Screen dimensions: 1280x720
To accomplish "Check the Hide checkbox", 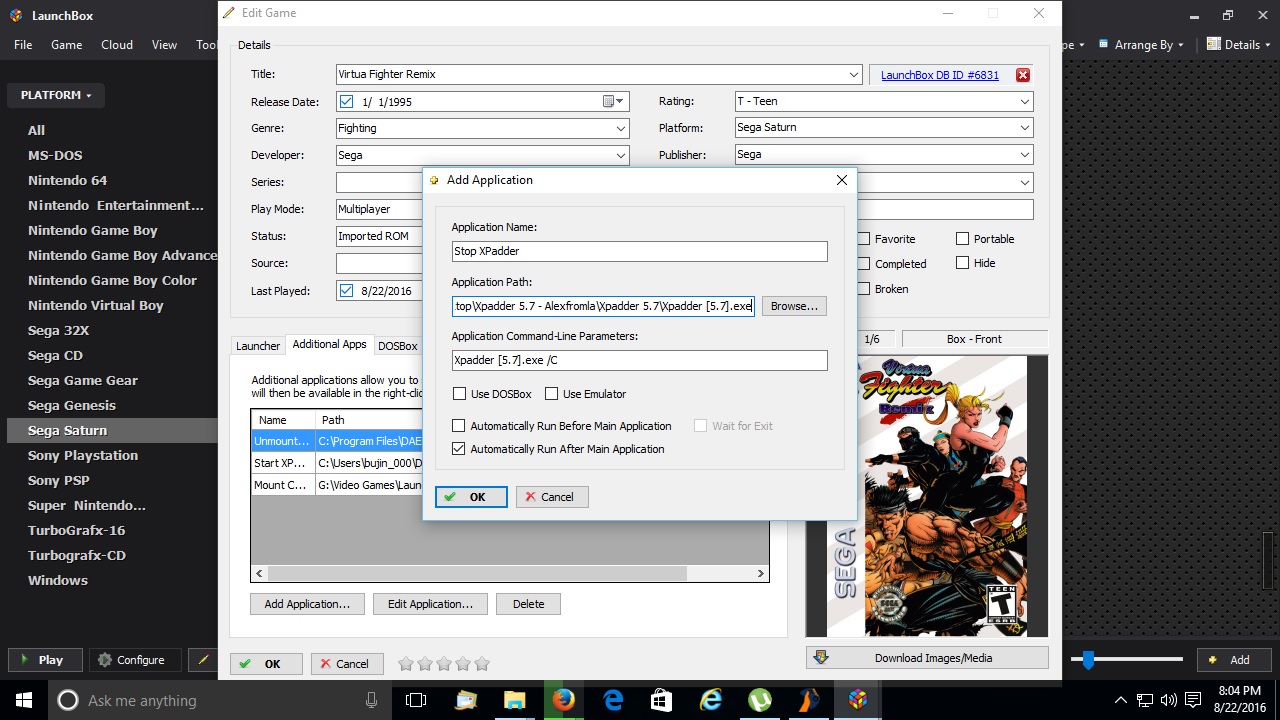I will (962, 263).
